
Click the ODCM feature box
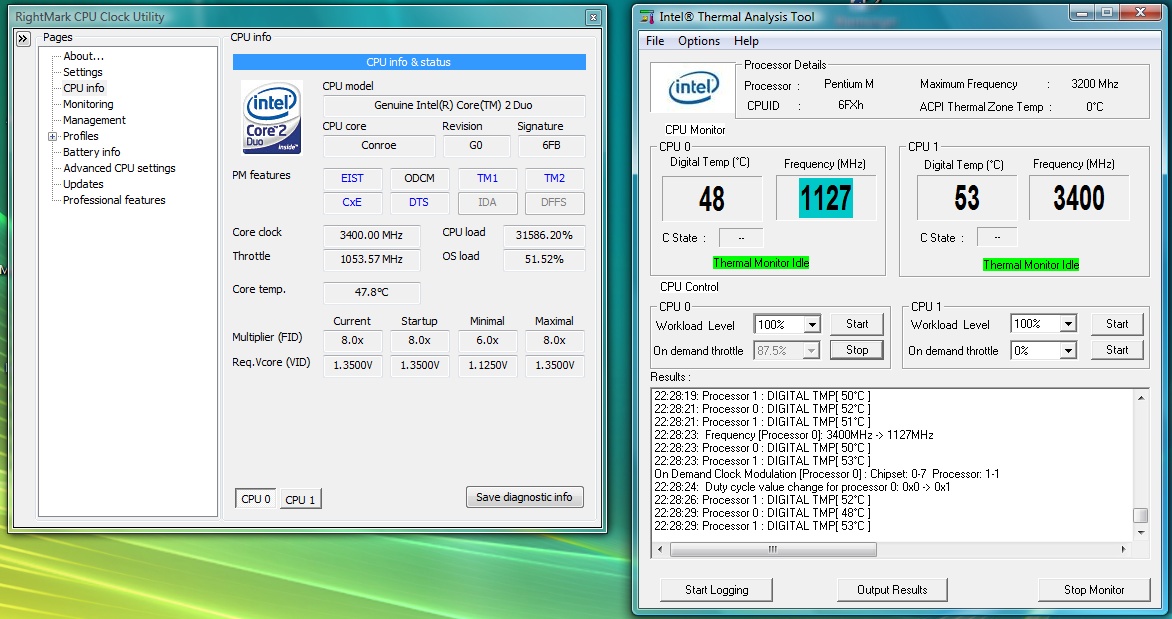[x=419, y=179]
